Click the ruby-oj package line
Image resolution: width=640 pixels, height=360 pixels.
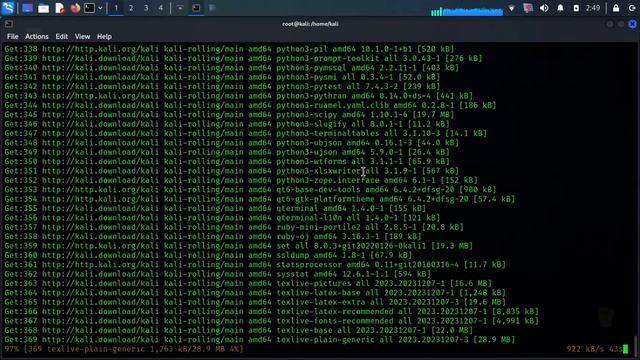[x=213, y=237]
